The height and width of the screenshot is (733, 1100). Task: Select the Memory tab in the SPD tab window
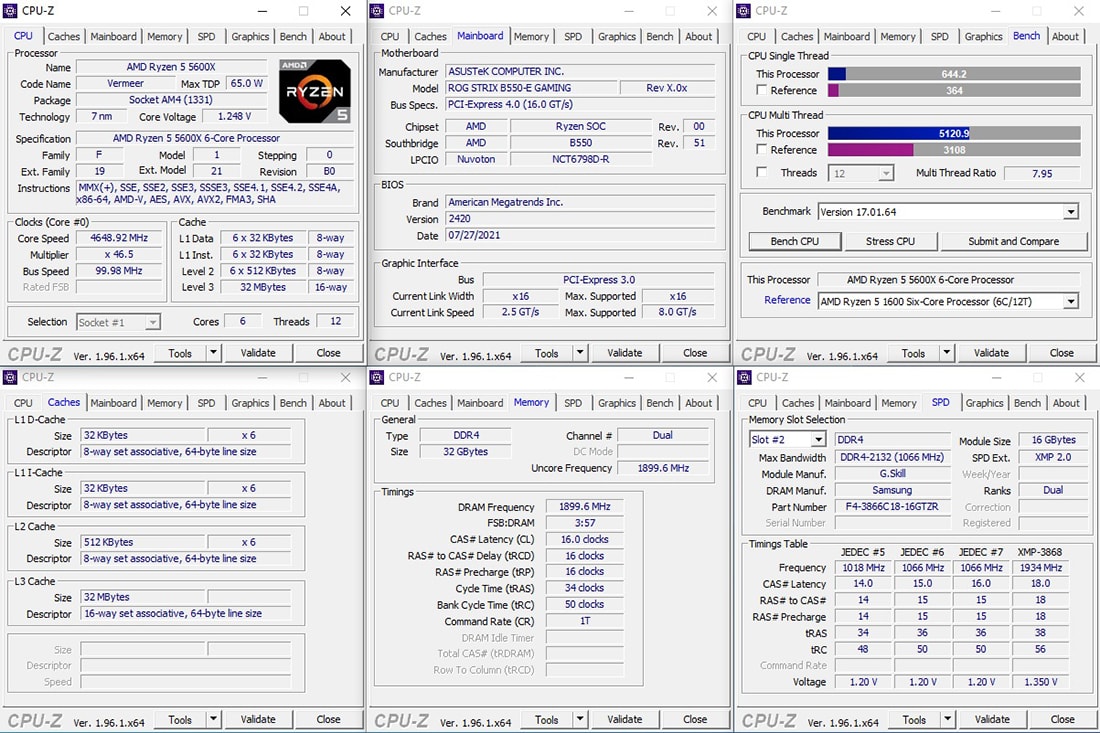pyautogui.click(x=899, y=403)
